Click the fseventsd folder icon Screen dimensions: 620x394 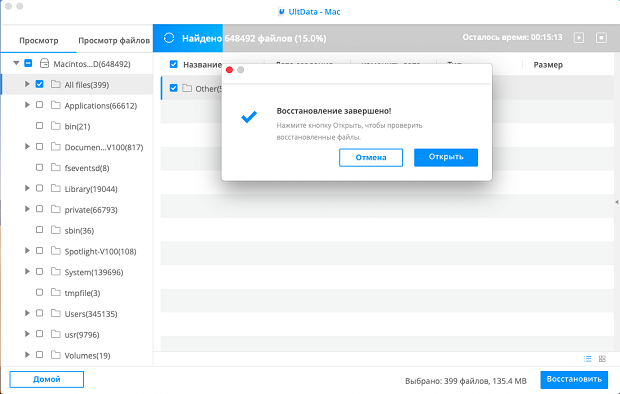pyautogui.click(x=56, y=167)
